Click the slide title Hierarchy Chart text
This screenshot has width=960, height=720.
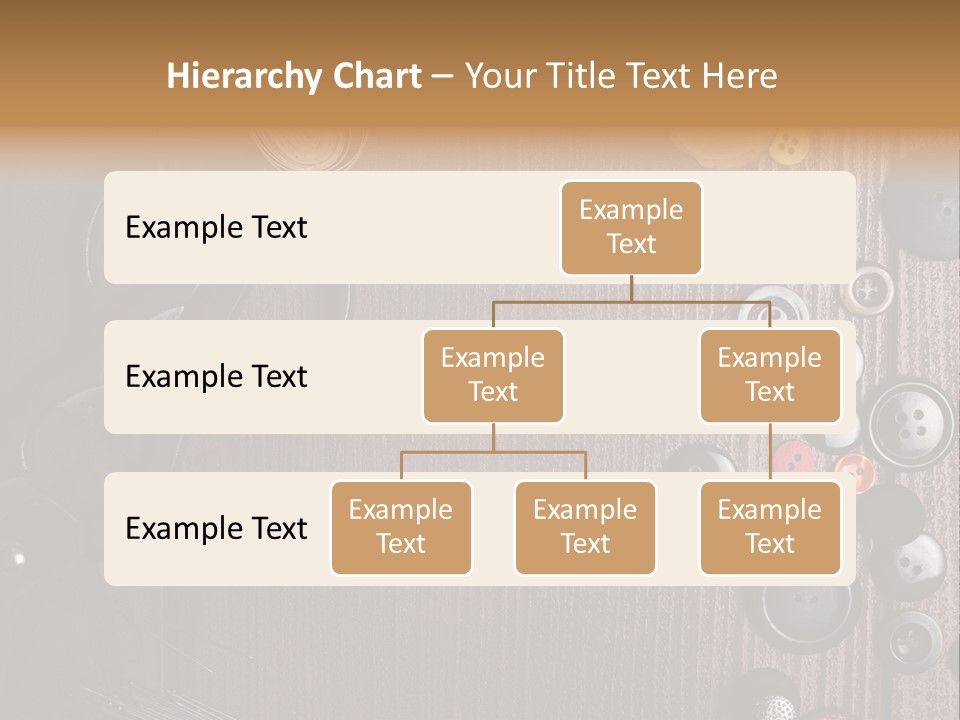click(294, 75)
